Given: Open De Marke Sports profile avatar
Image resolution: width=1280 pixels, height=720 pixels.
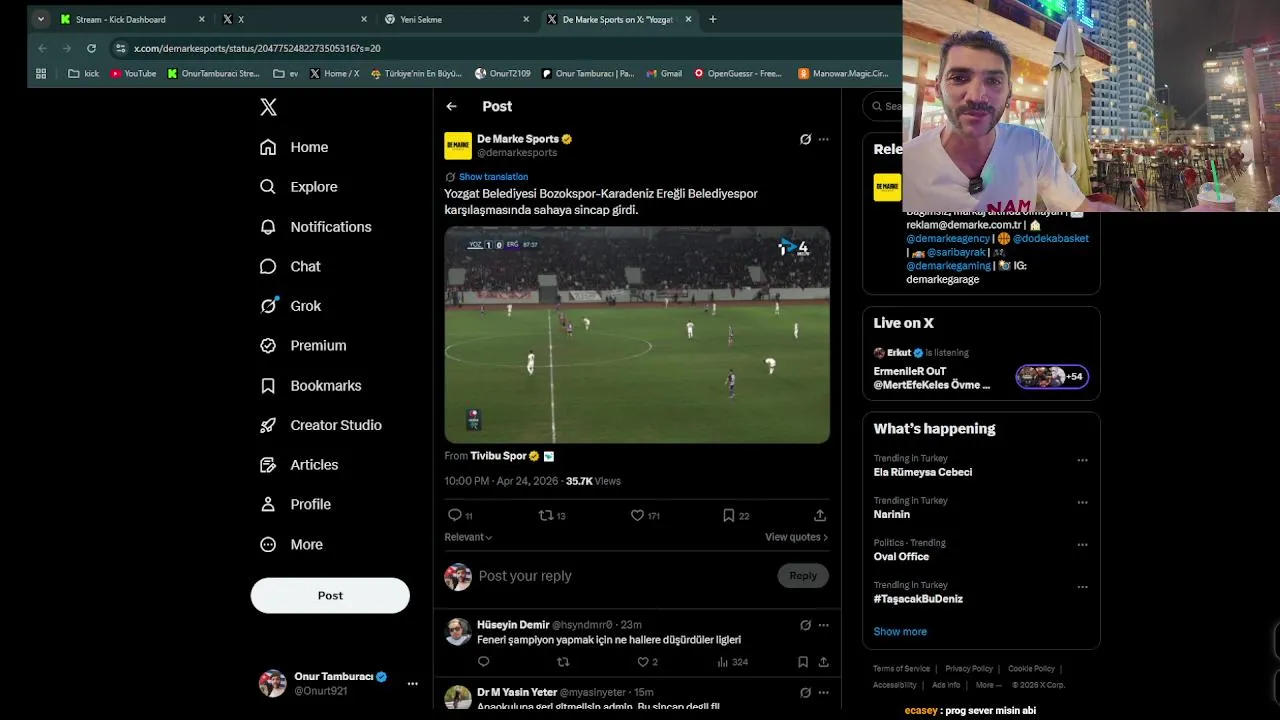Looking at the screenshot, I should pyautogui.click(x=458, y=146).
